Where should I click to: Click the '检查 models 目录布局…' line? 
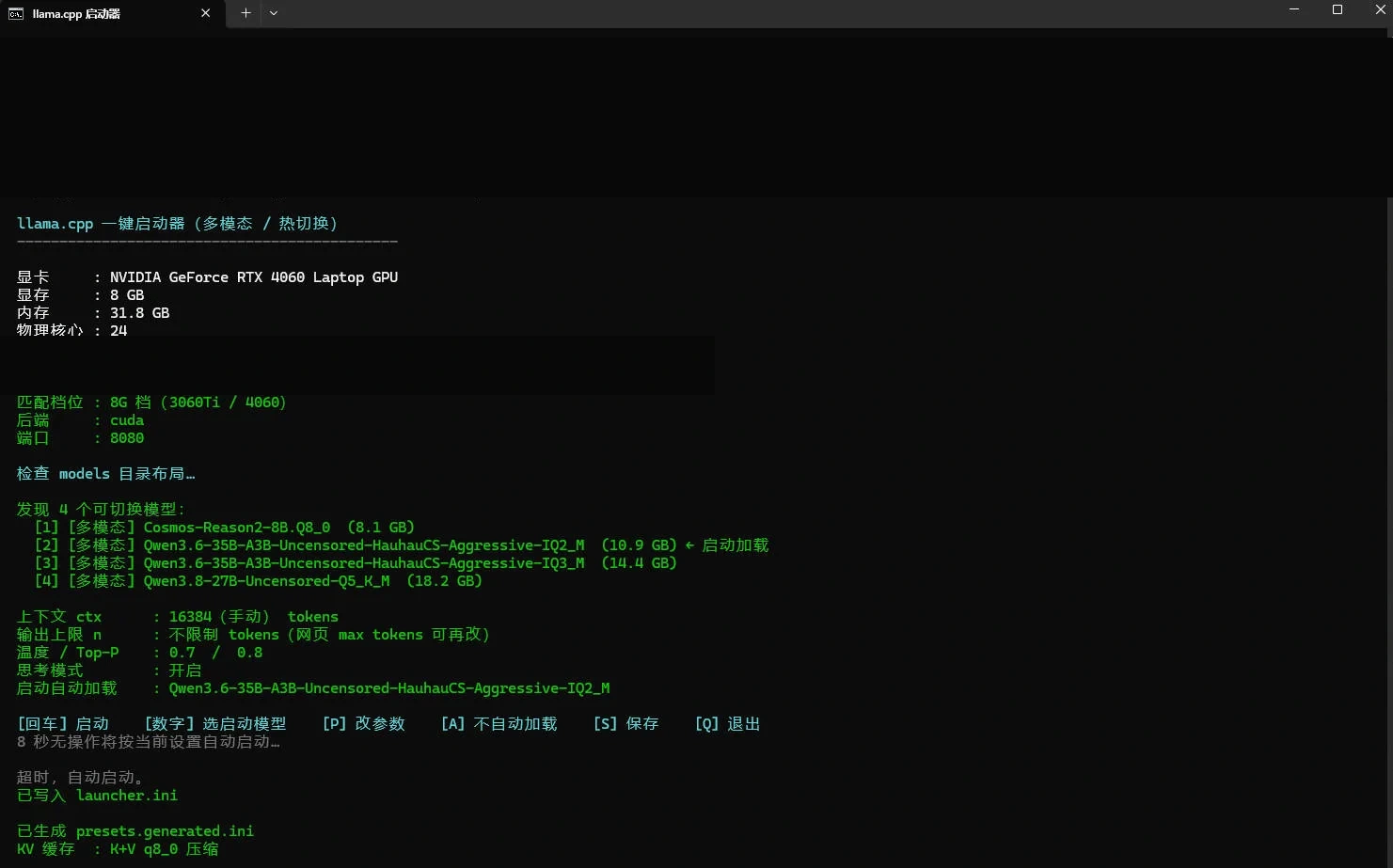106,474
